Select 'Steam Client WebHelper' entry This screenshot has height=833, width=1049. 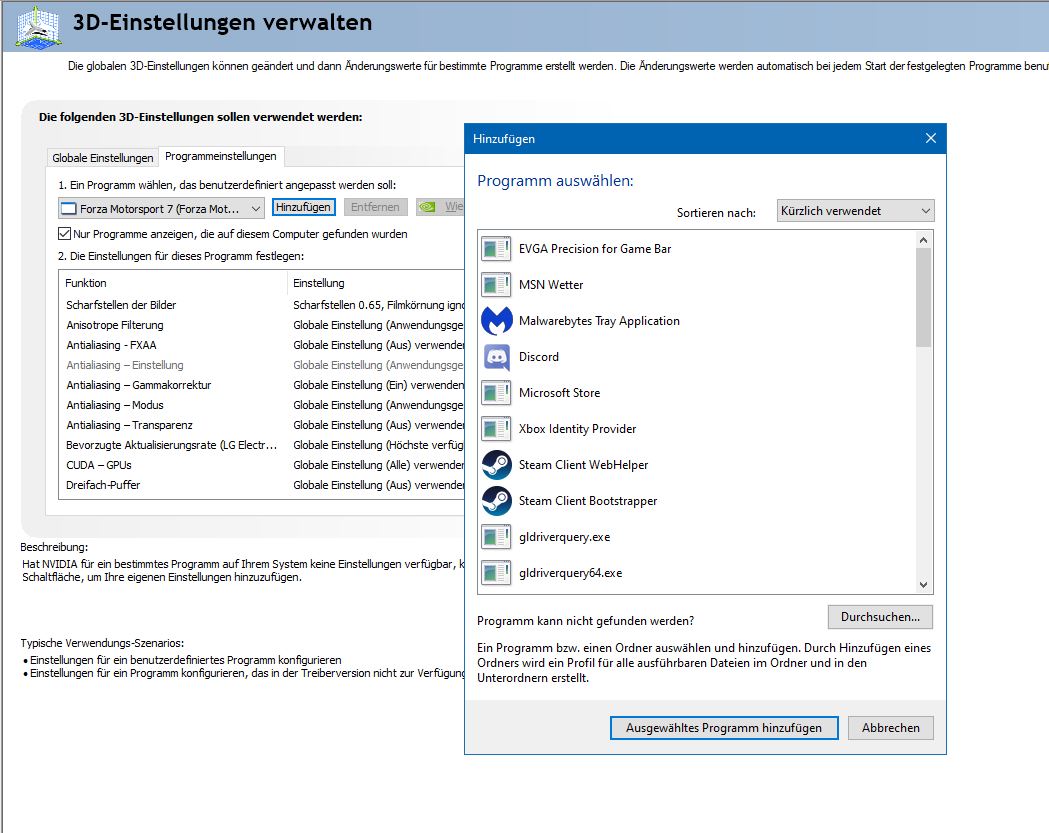tap(696, 465)
